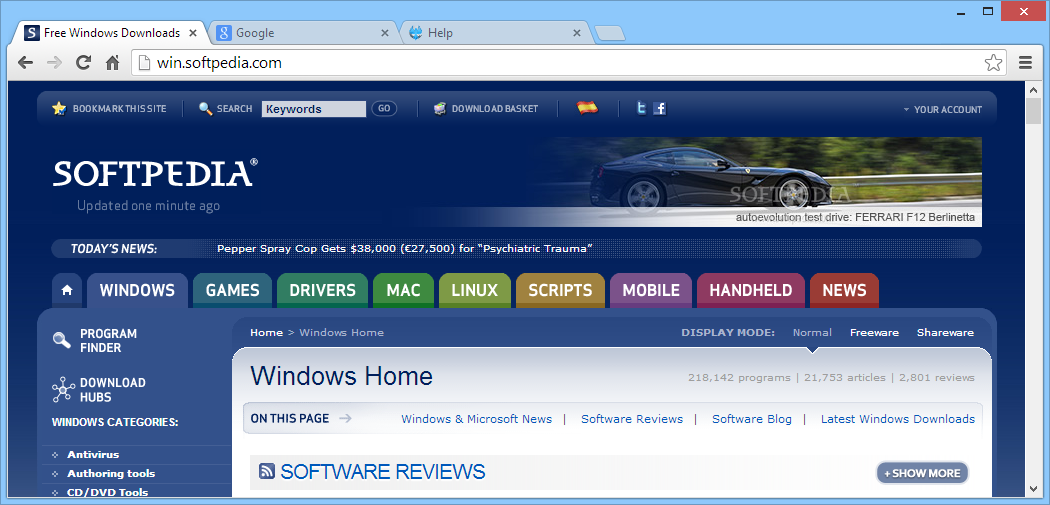Open the LINUX section tab
The width and height of the screenshot is (1050, 505).
coord(475,291)
